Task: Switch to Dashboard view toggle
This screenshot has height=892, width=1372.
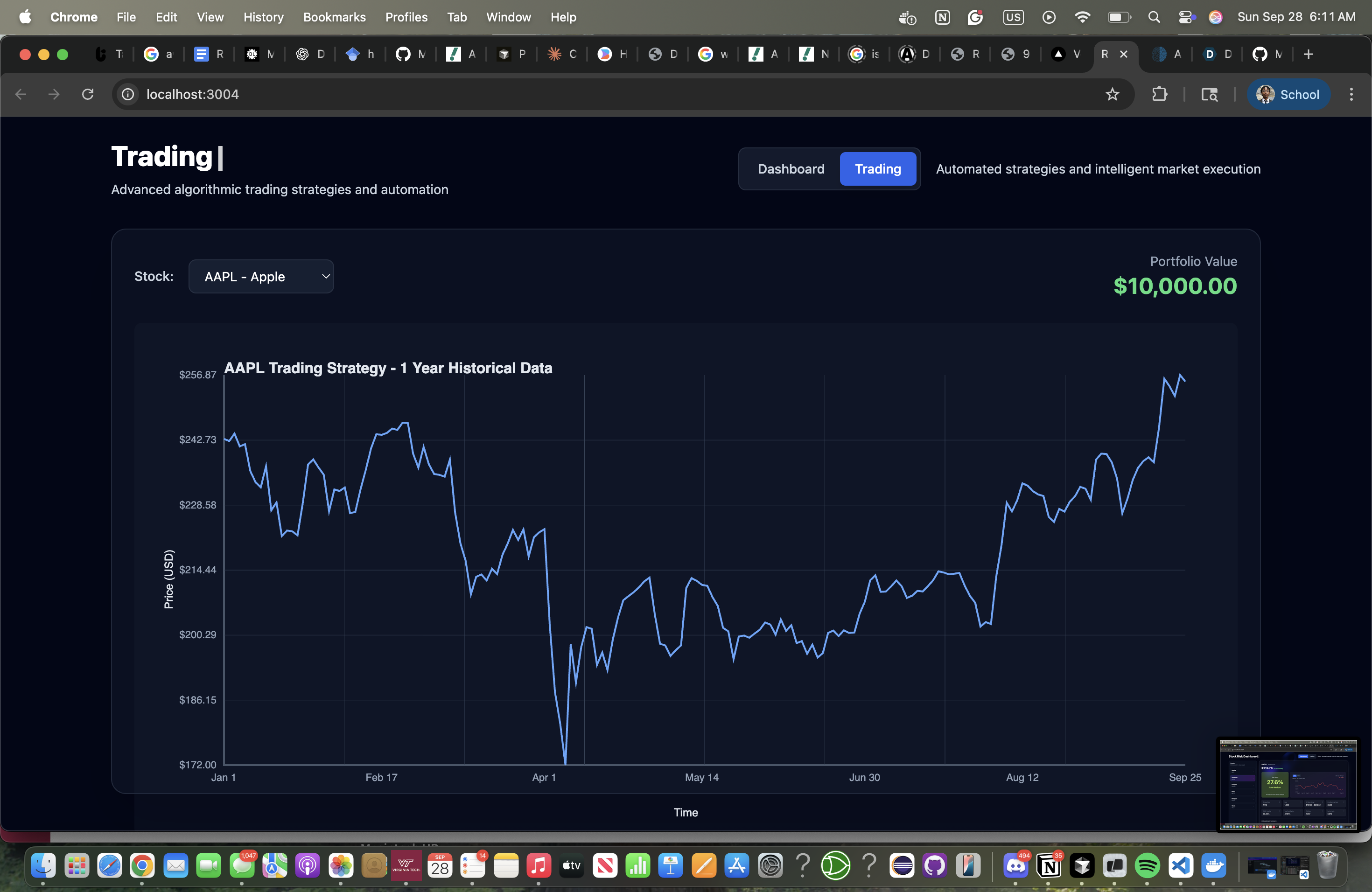Action: click(791, 169)
